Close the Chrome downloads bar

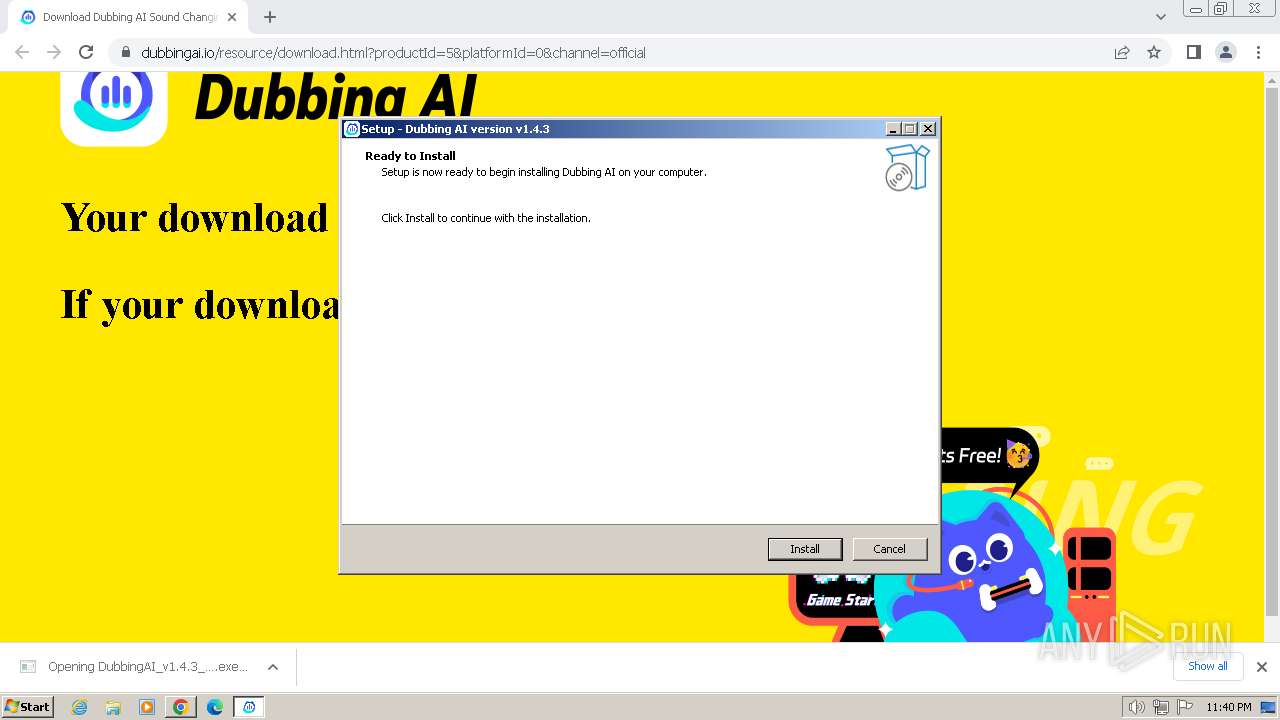point(1262,667)
